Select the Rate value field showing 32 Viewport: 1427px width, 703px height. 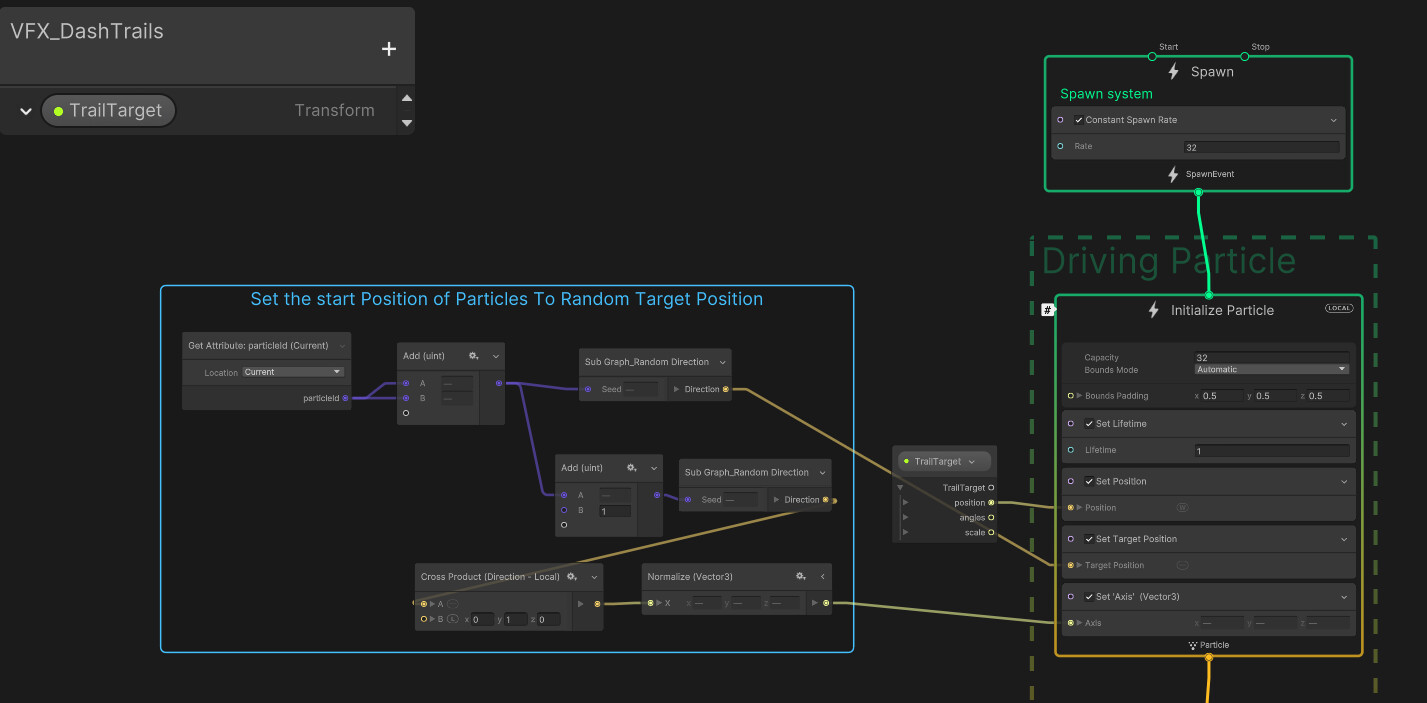[x=1262, y=146]
